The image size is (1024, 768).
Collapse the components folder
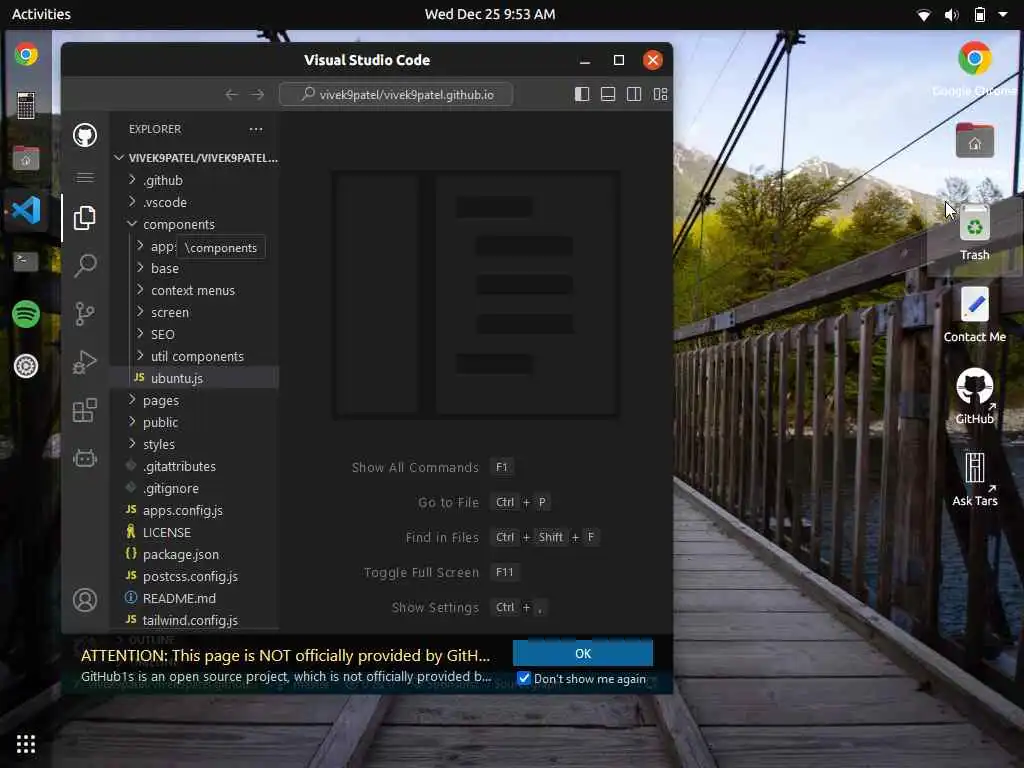coord(196,224)
